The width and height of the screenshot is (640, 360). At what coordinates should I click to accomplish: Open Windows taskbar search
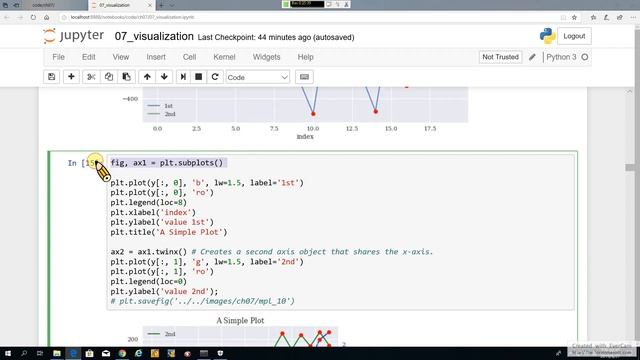pyautogui.click(x=24, y=353)
